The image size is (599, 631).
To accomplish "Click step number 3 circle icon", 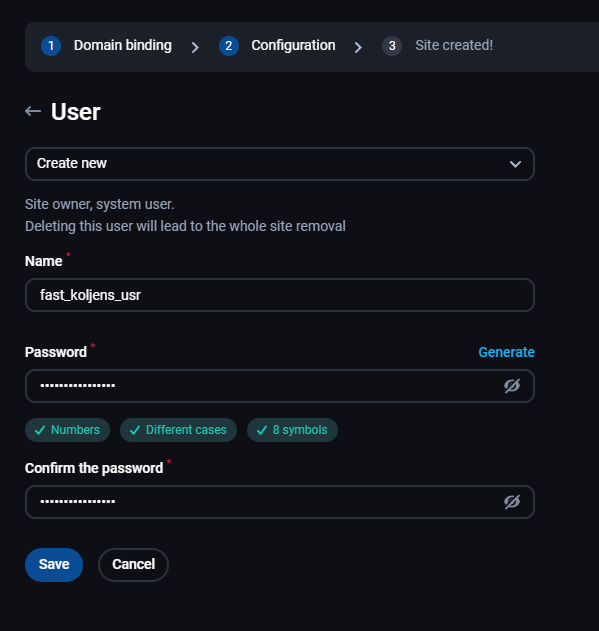I will click(x=392, y=46).
